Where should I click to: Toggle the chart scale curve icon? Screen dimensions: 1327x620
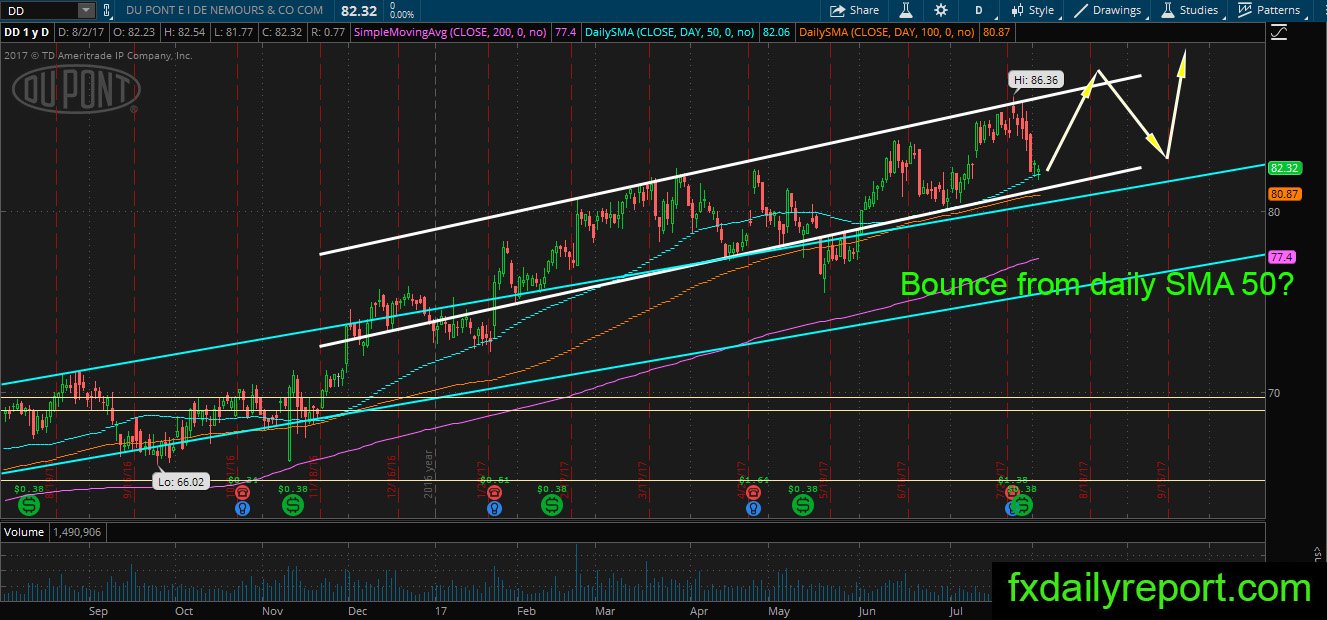pyautogui.click(x=1279, y=33)
